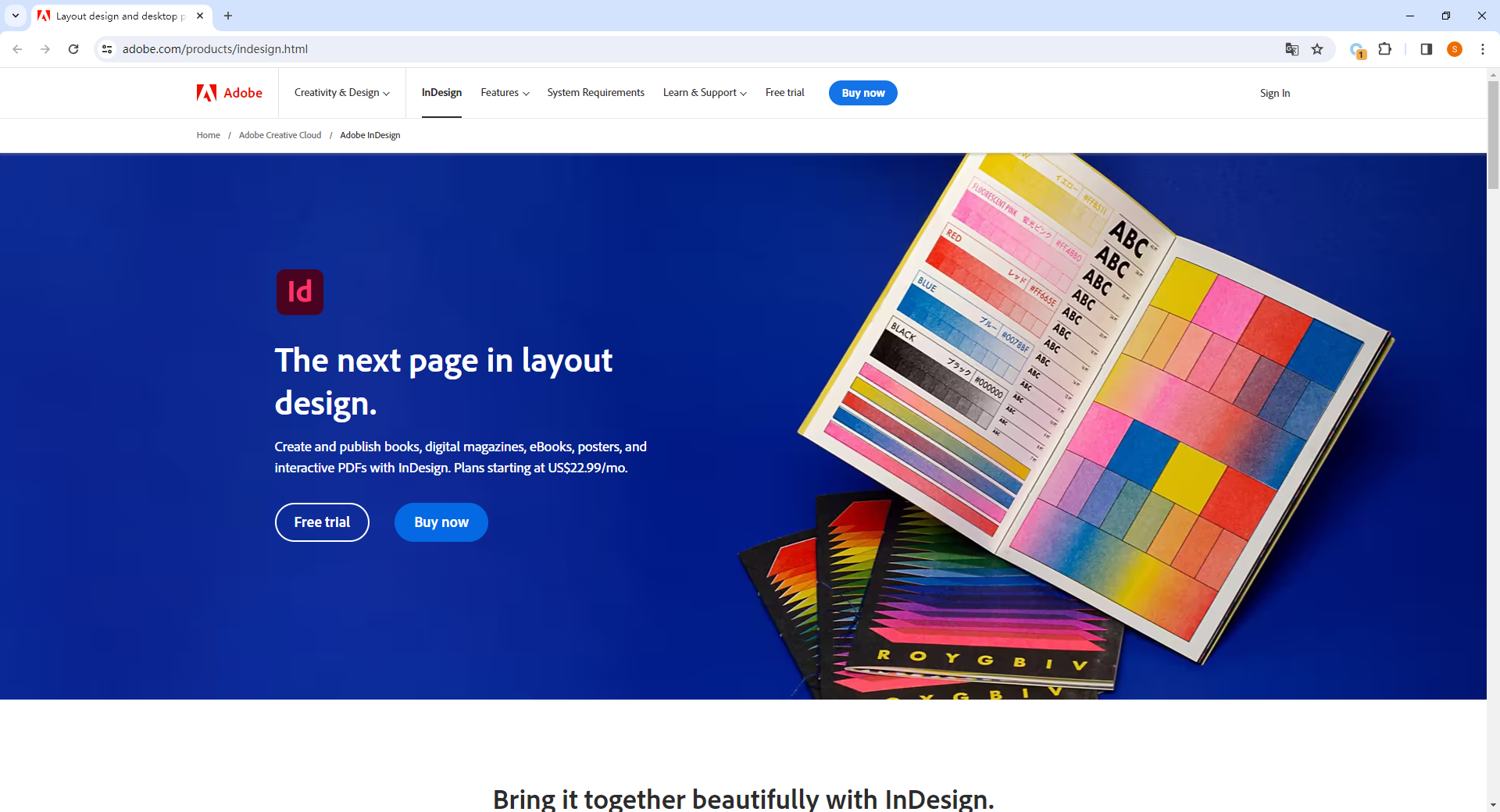Expand the Features dropdown
Viewport: 1500px width, 812px height.
tap(505, 93)
